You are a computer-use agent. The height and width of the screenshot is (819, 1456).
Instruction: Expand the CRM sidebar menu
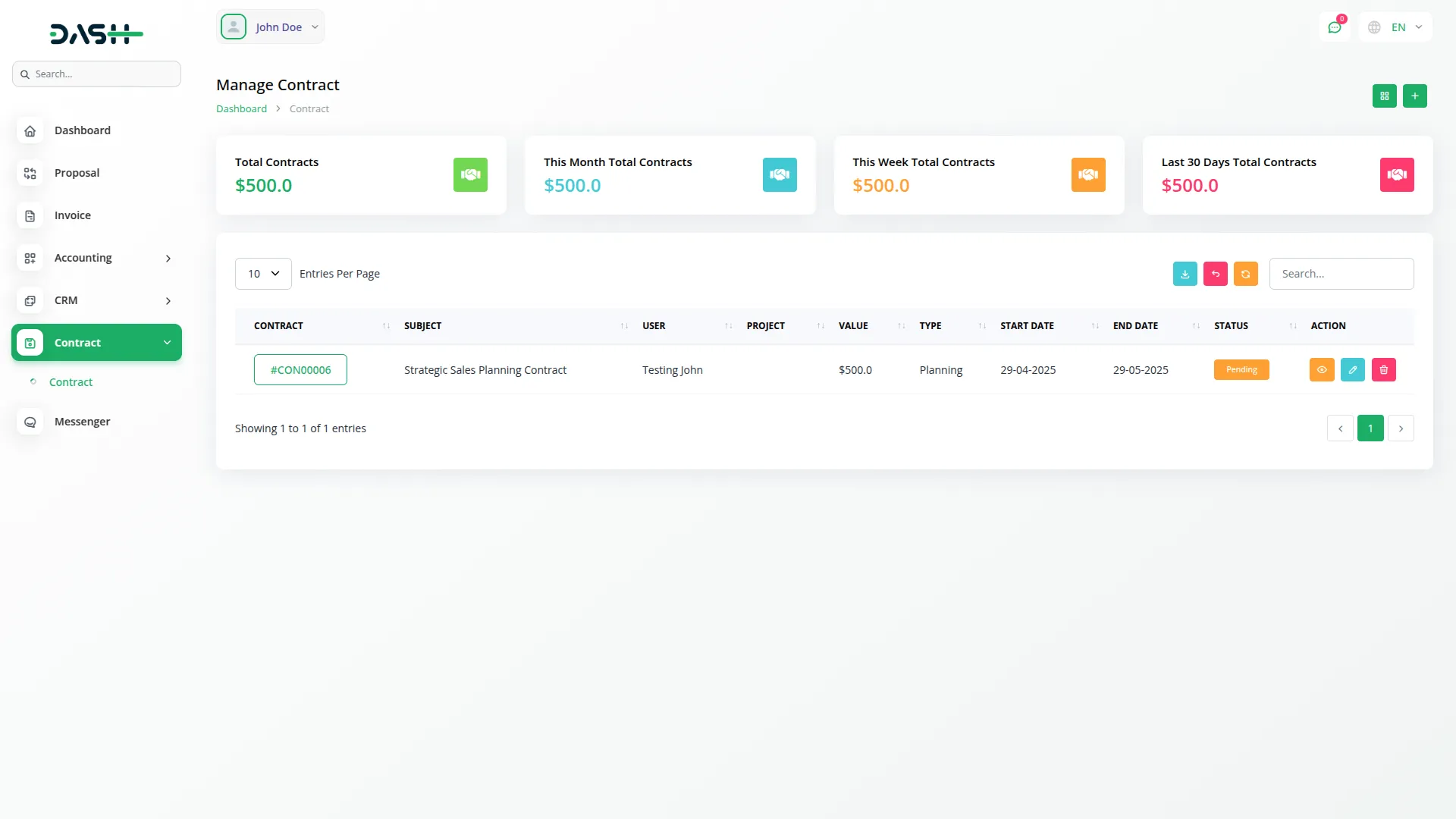(x=96, y=300)
